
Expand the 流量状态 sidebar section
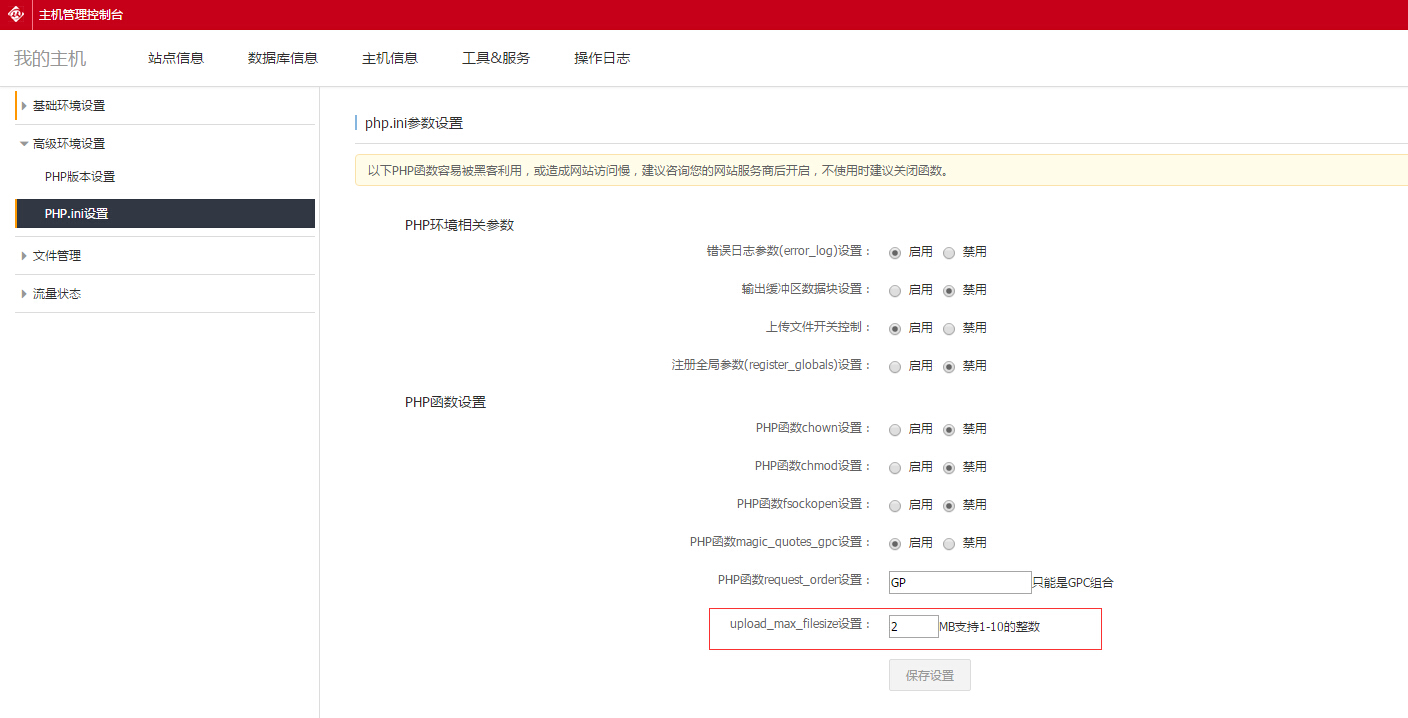pyautogui.click(x=56, y=294)
